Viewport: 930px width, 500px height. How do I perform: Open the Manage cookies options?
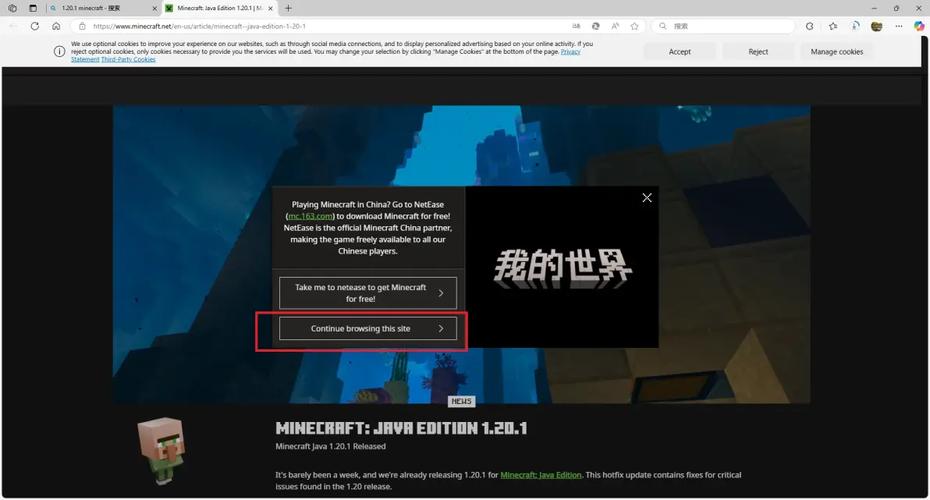point(836,51)
